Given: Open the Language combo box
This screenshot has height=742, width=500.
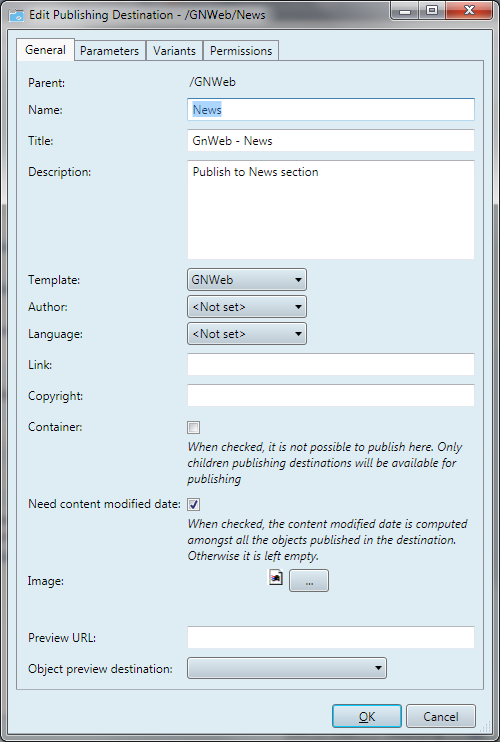Looking at the screenshot, I should coord(247,334).
